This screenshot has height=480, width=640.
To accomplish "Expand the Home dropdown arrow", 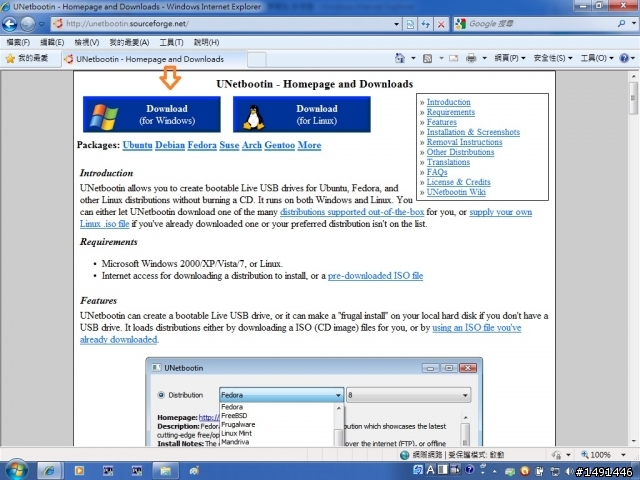I will click(413, 58).
